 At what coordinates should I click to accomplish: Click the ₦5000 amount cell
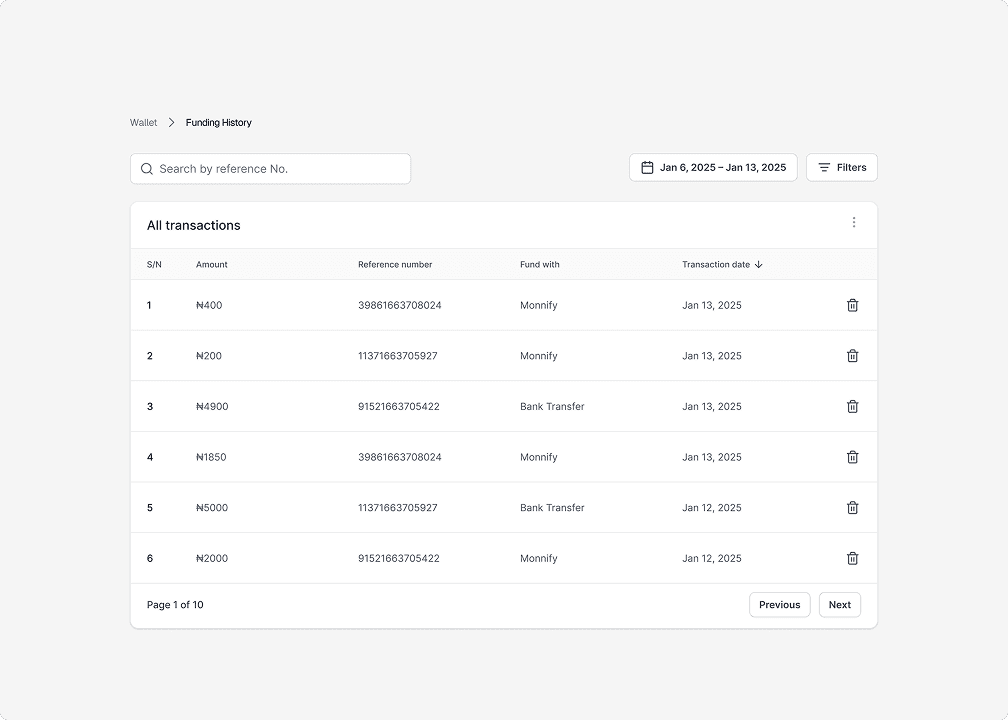coord(212,508)
